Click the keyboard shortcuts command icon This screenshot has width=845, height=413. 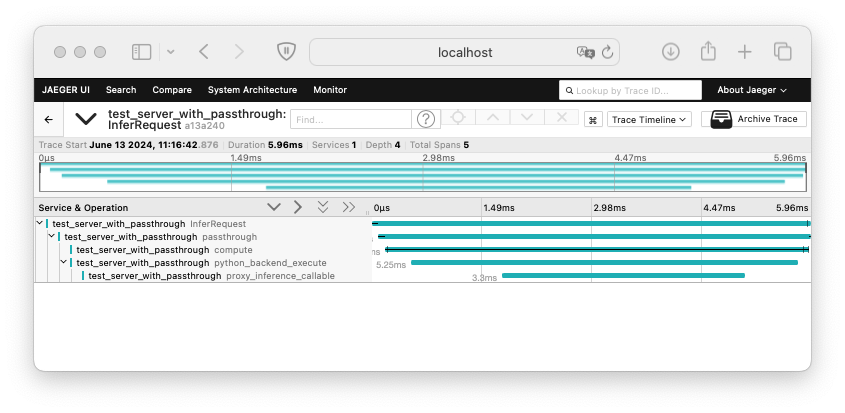593,119
